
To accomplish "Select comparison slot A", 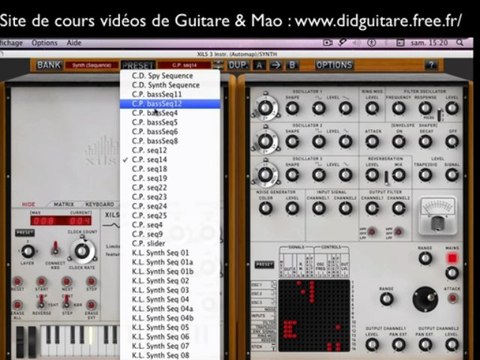I will 259,65.
